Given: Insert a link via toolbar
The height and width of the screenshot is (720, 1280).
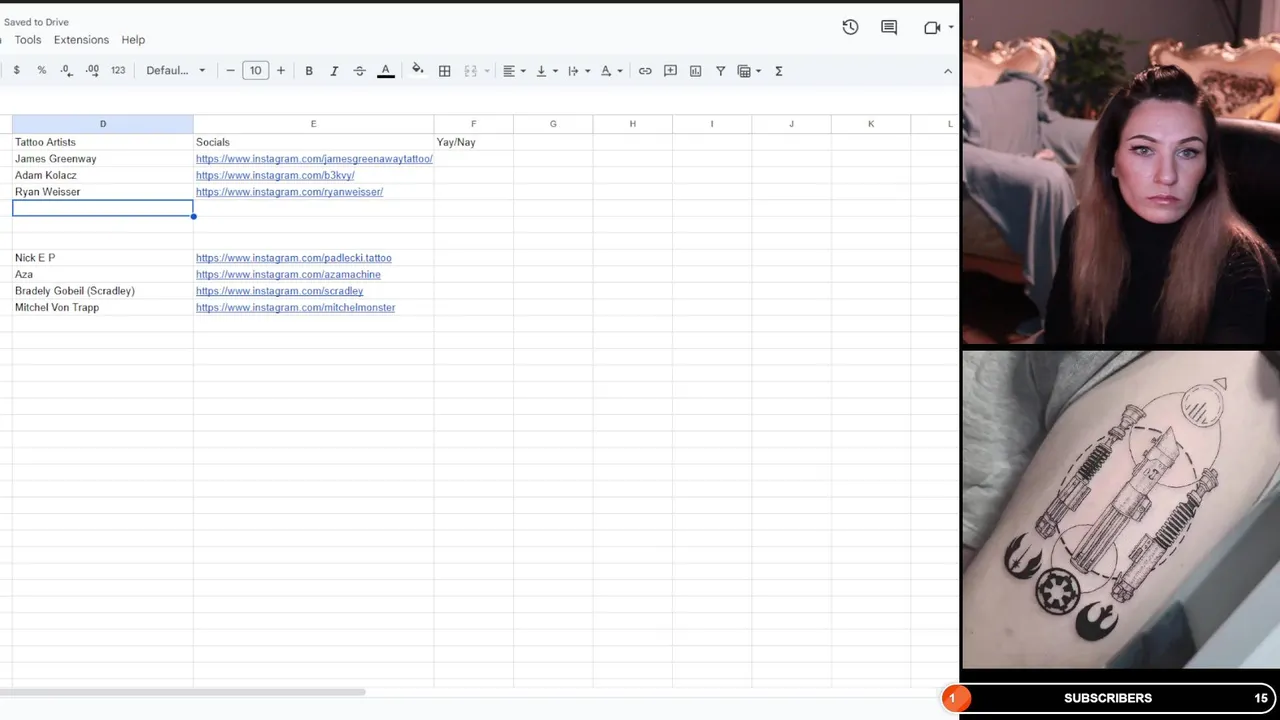Looking at the screenshot, I should point(645,71).
